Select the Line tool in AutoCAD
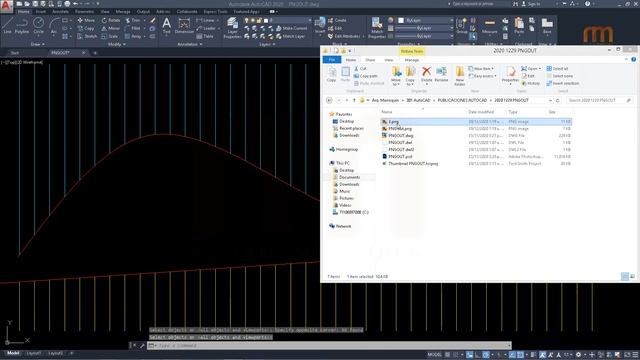 [7, 25]
